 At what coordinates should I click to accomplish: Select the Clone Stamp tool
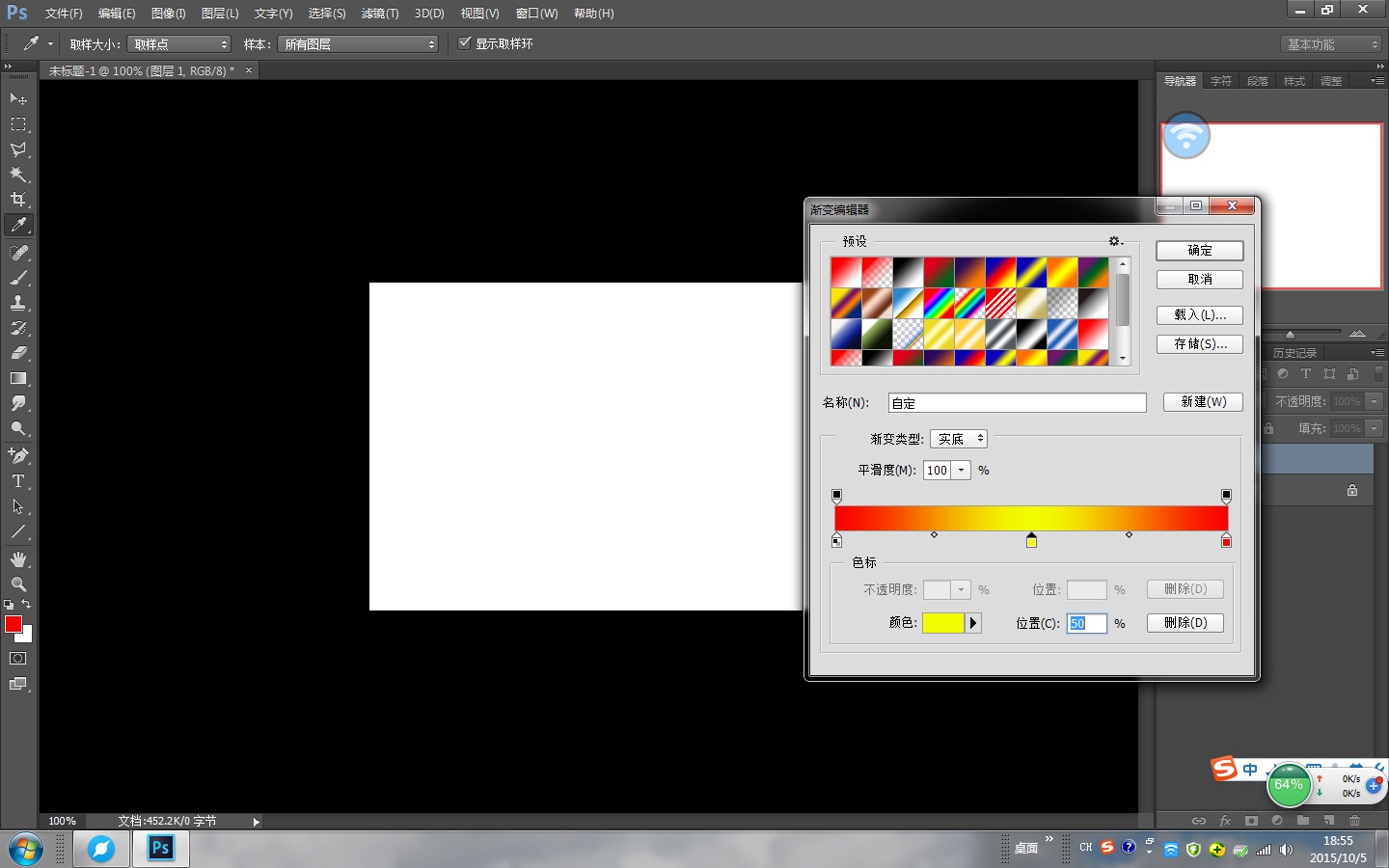(18, 302)
